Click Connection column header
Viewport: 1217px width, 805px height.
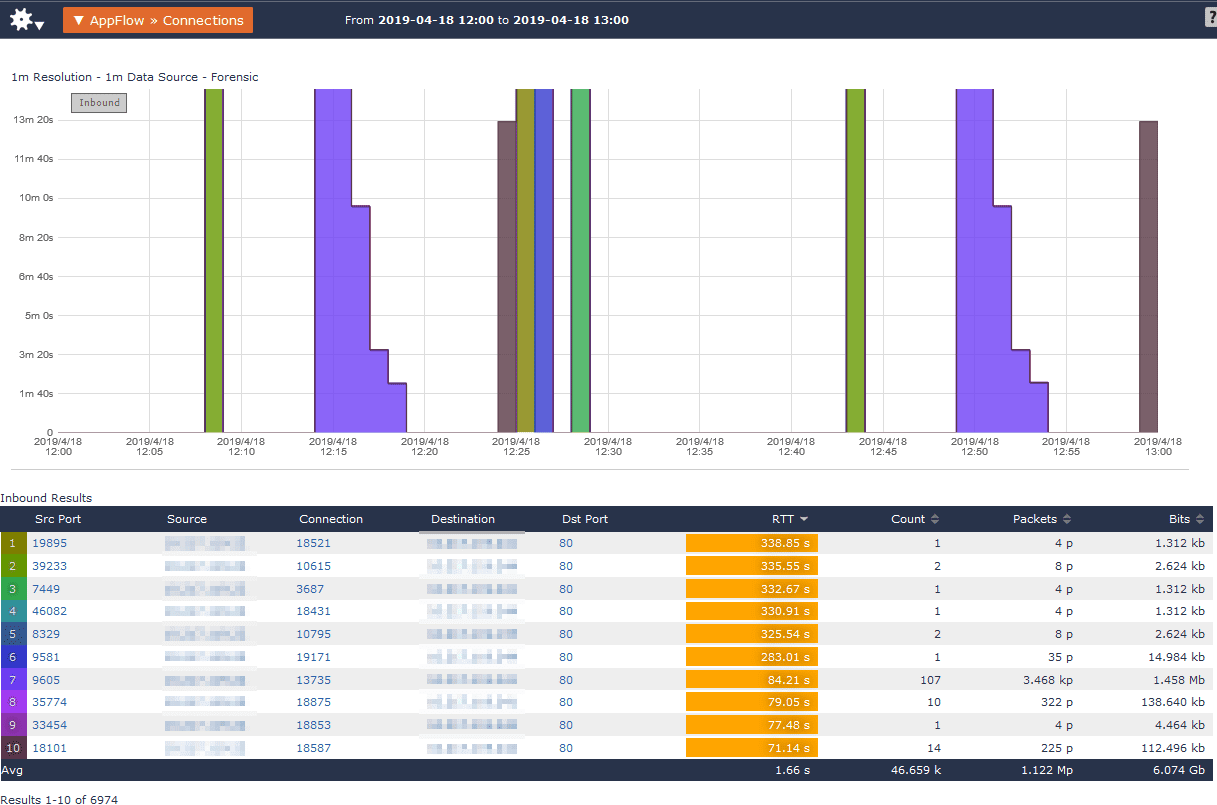(x=331, y=519)
